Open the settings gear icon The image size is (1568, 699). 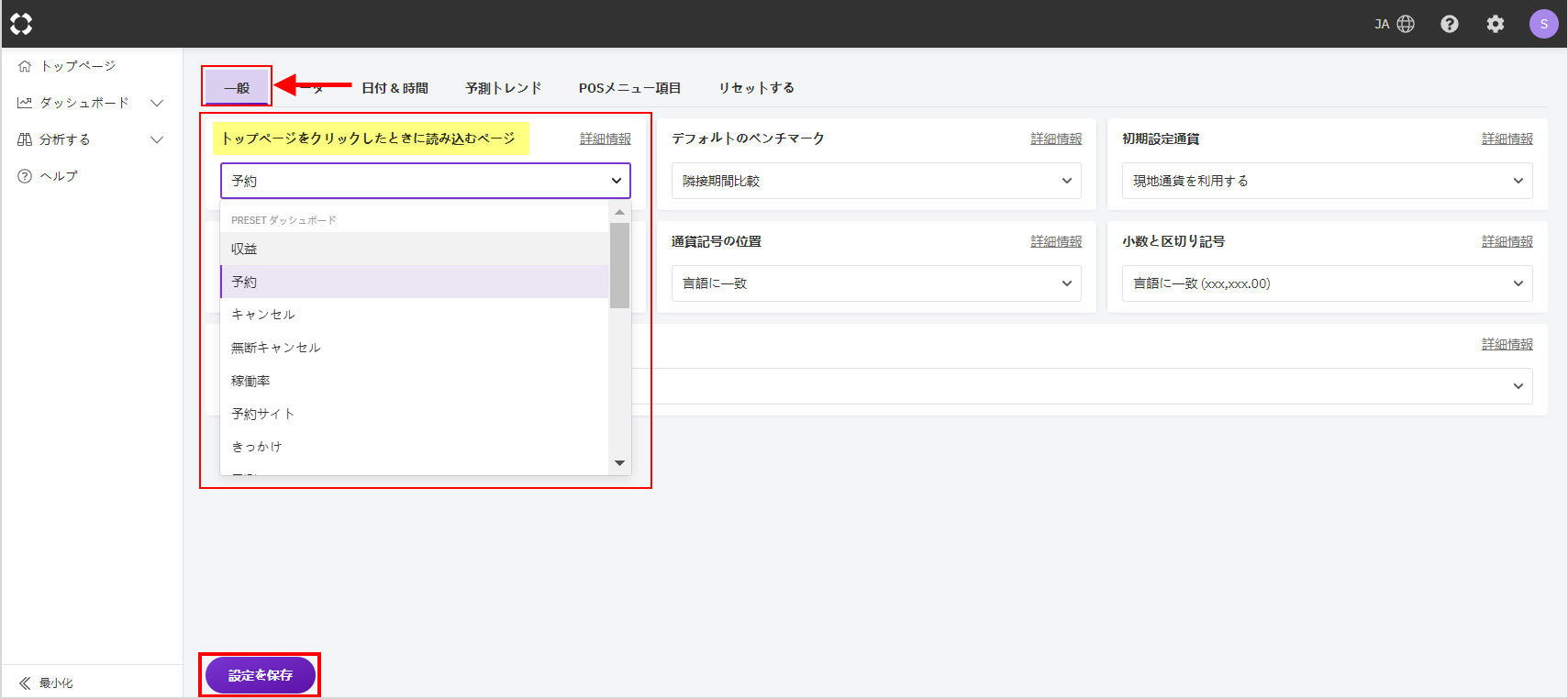tap(1496, 24)
